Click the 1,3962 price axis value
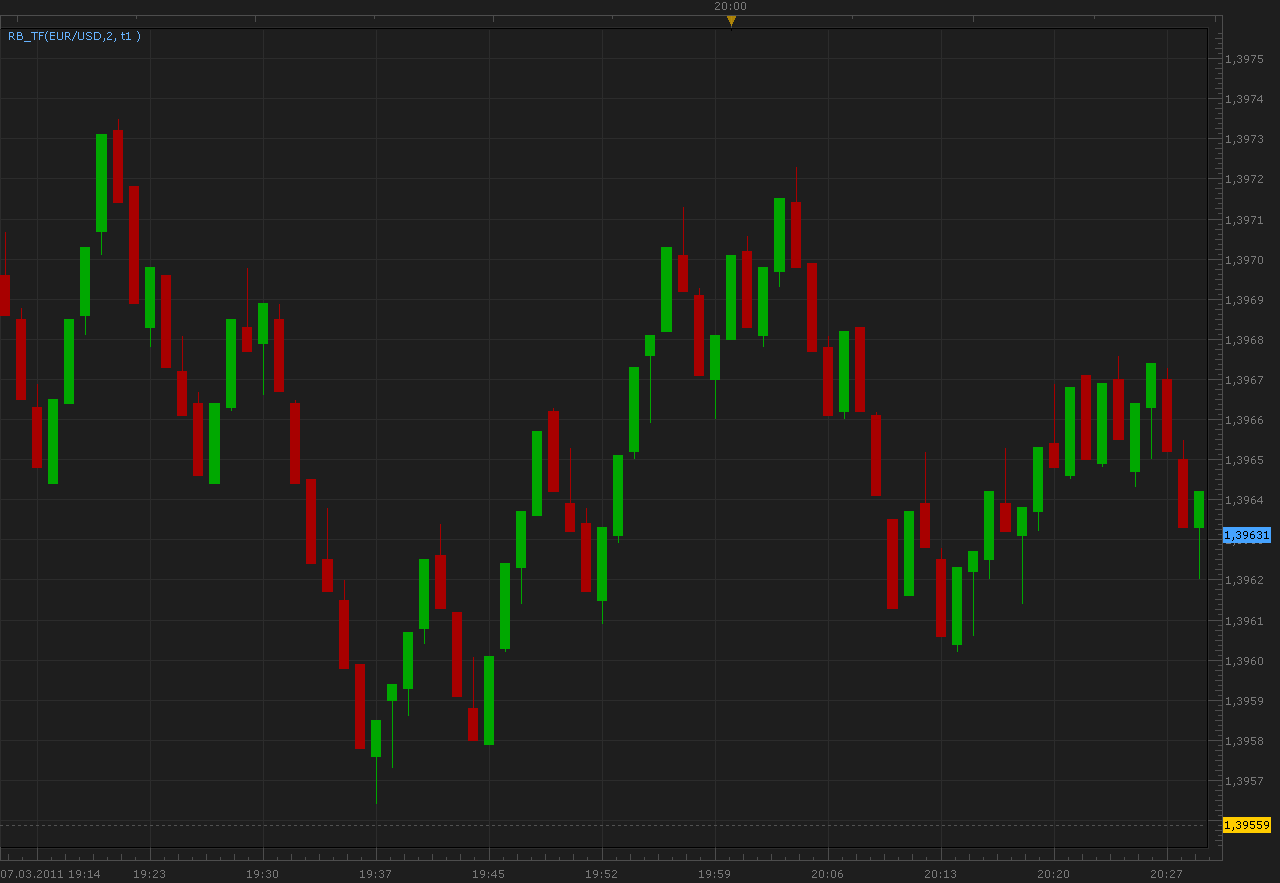The width and height of the screenshot is (1280, 883). click(1245, 580)
